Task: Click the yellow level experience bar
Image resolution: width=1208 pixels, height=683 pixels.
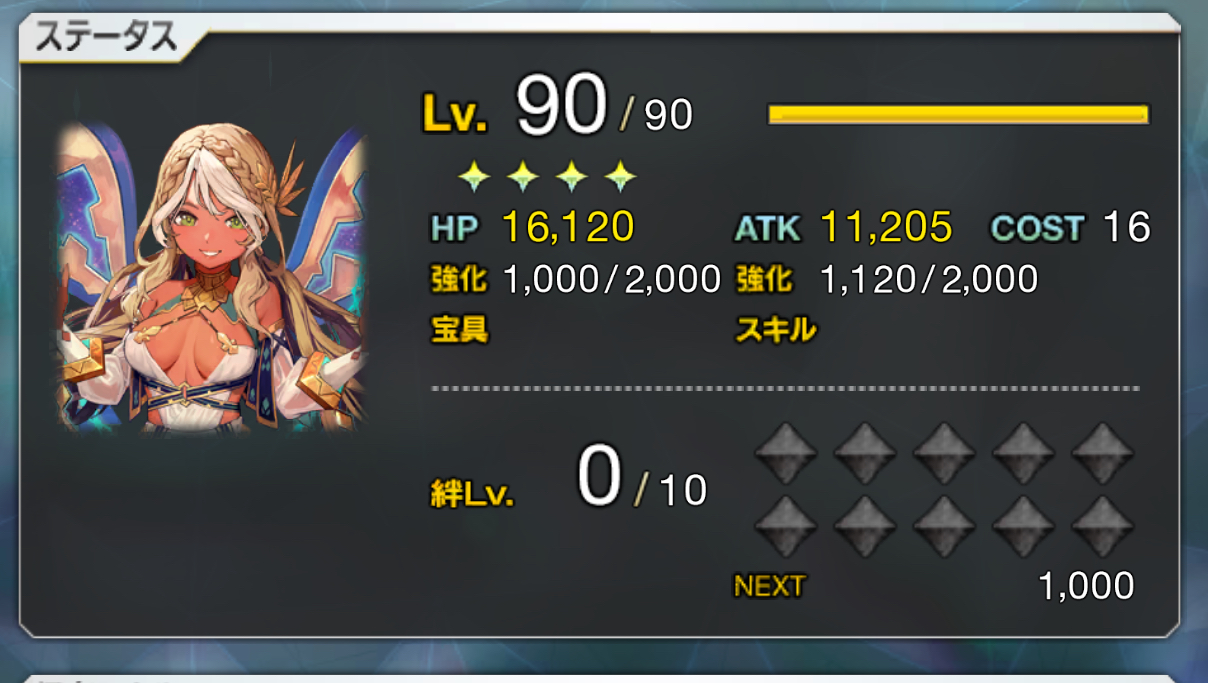Action: (958, 114)
